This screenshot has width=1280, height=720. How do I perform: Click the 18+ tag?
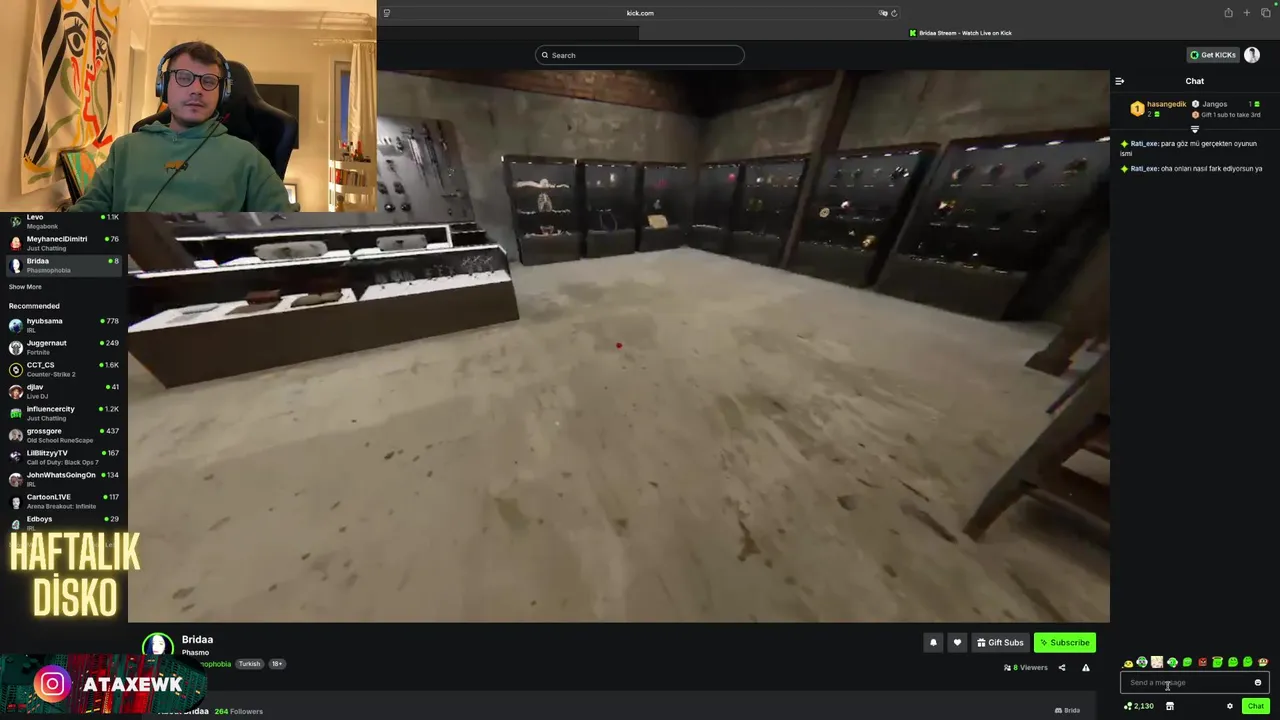[x=277, y=664]
